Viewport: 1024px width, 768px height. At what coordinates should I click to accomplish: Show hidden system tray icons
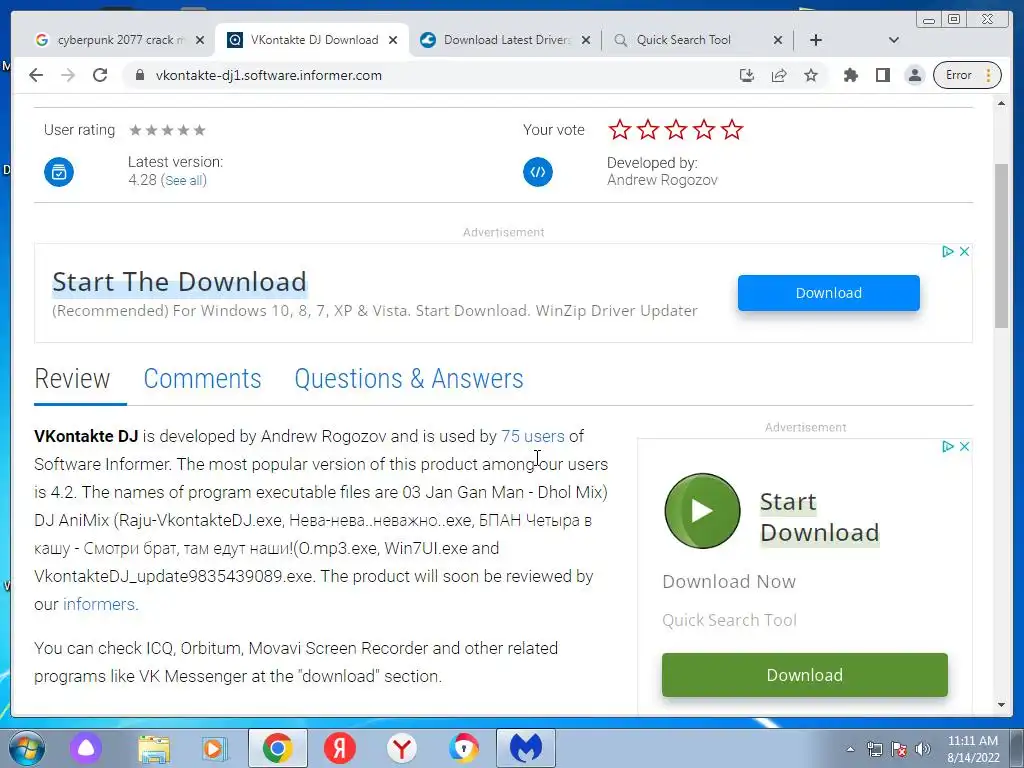click(850, 749)
